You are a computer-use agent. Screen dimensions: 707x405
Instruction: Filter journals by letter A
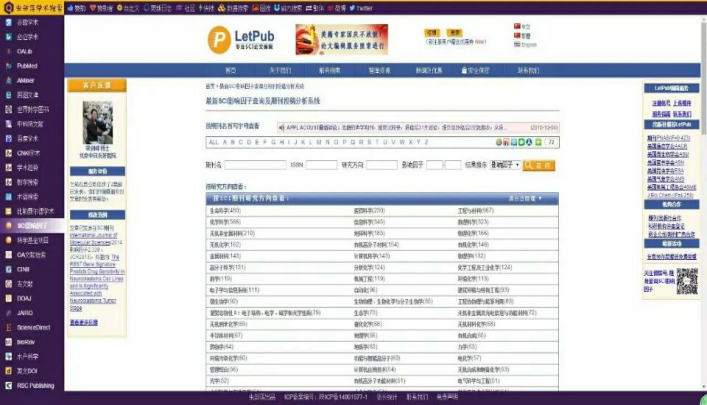(225, 142)
